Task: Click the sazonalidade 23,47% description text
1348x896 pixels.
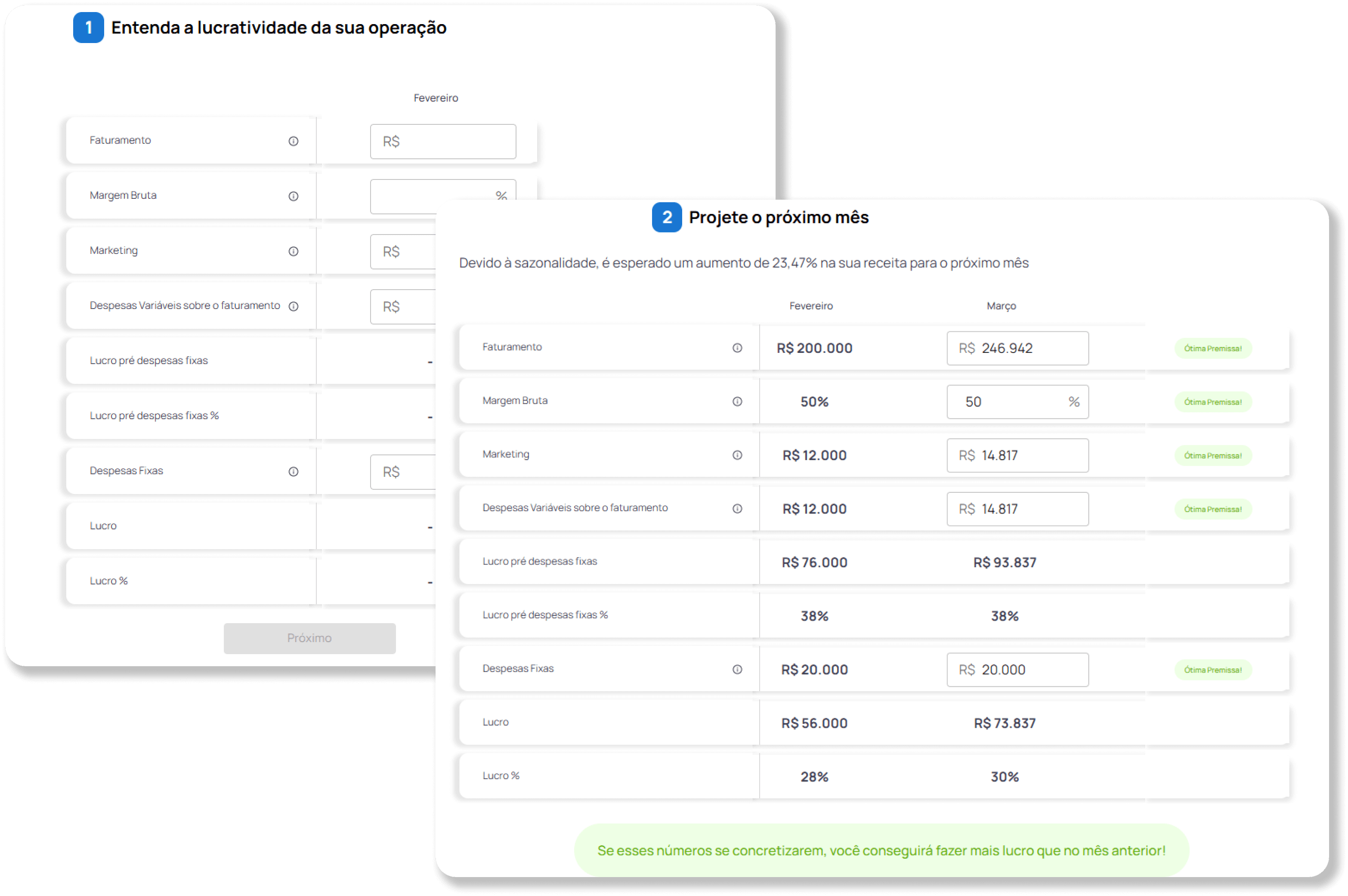Action: click(743, 263)
